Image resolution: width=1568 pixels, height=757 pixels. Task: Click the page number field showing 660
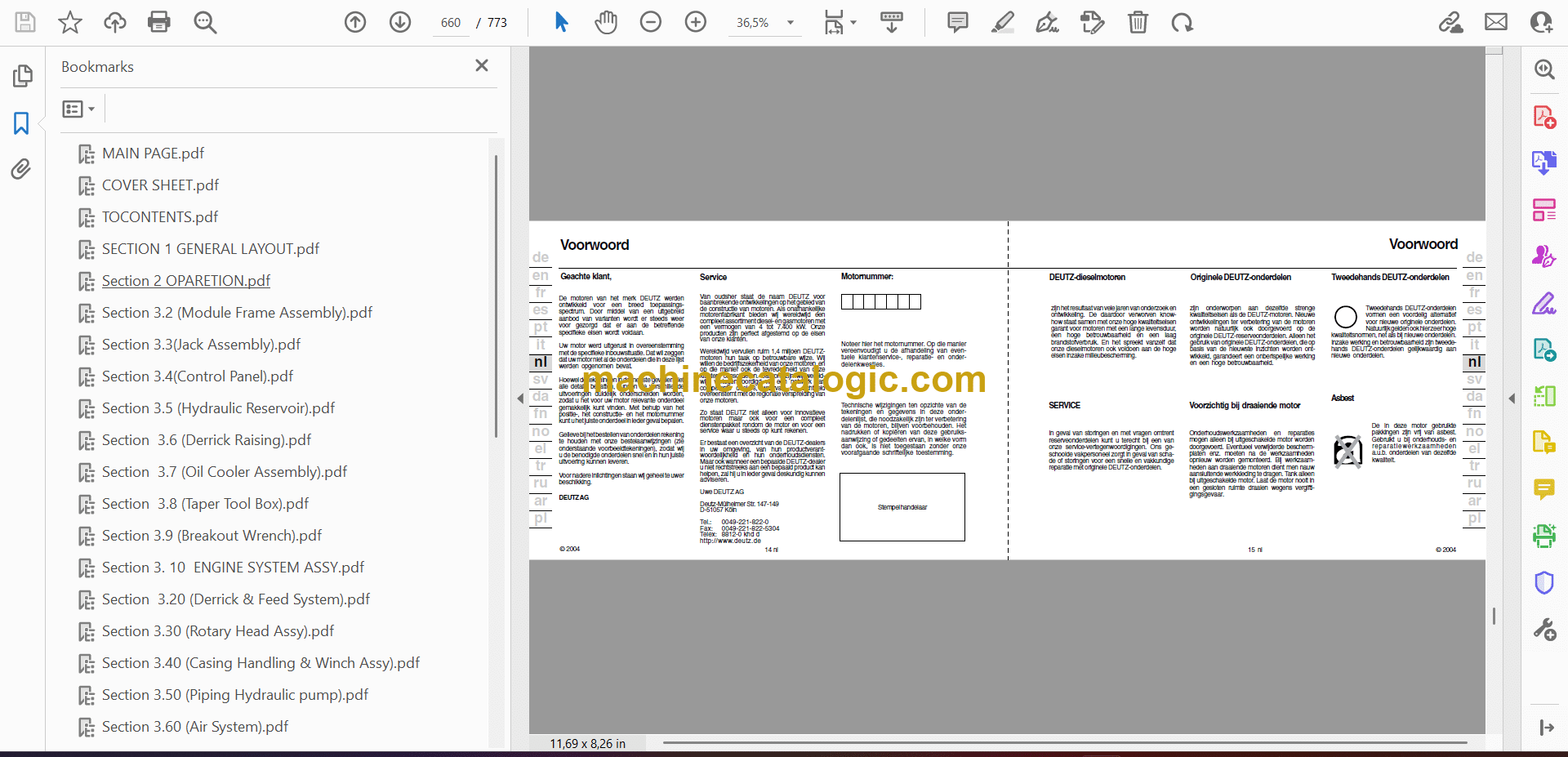tap(451, 23)
